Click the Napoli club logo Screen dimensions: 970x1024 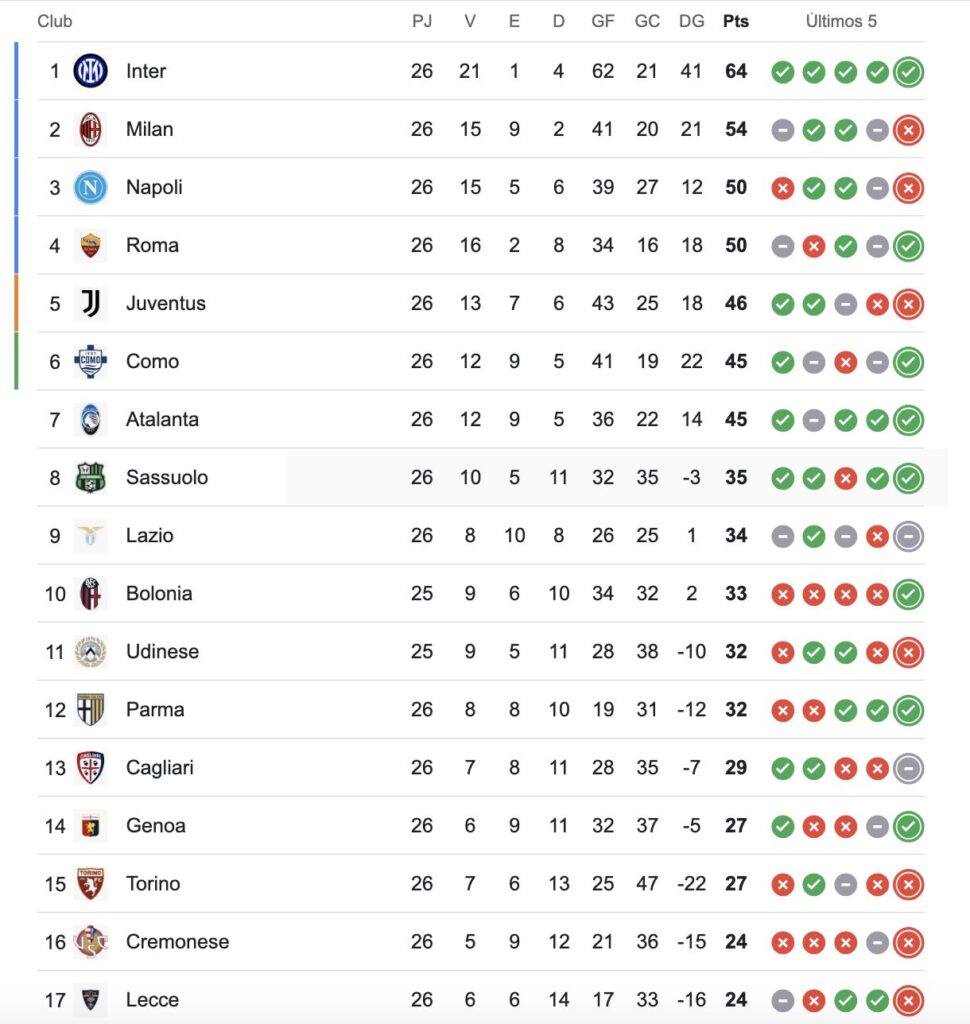coord(90,187)
